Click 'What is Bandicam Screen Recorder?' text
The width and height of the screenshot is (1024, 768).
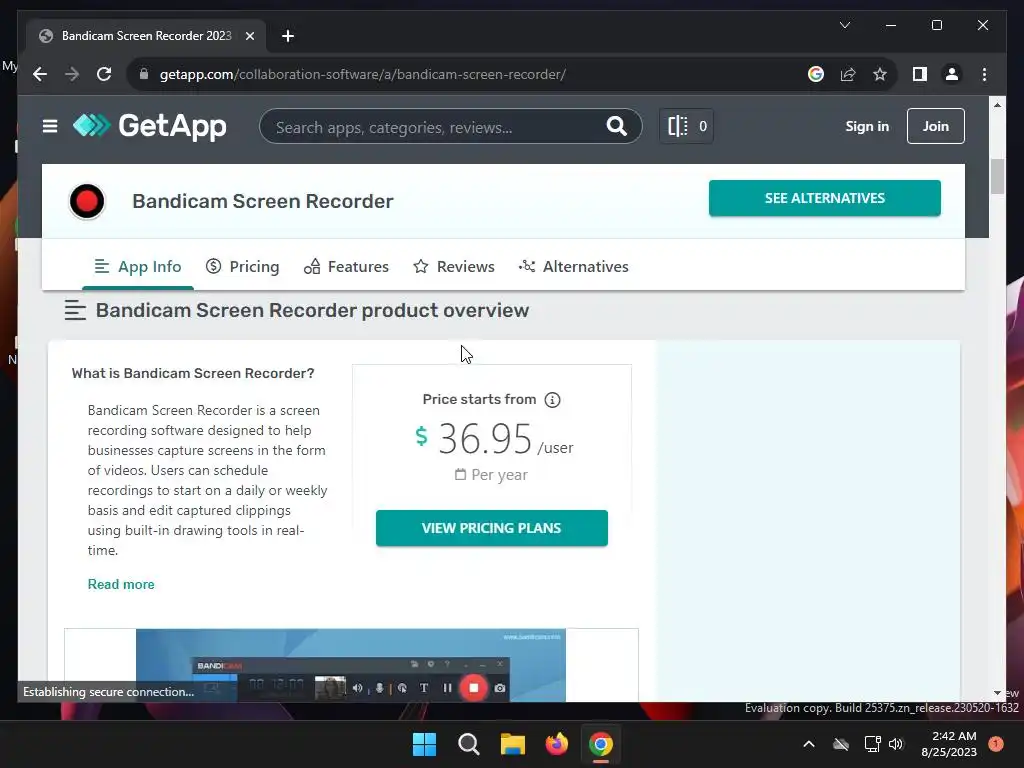(x=193, y=374)
